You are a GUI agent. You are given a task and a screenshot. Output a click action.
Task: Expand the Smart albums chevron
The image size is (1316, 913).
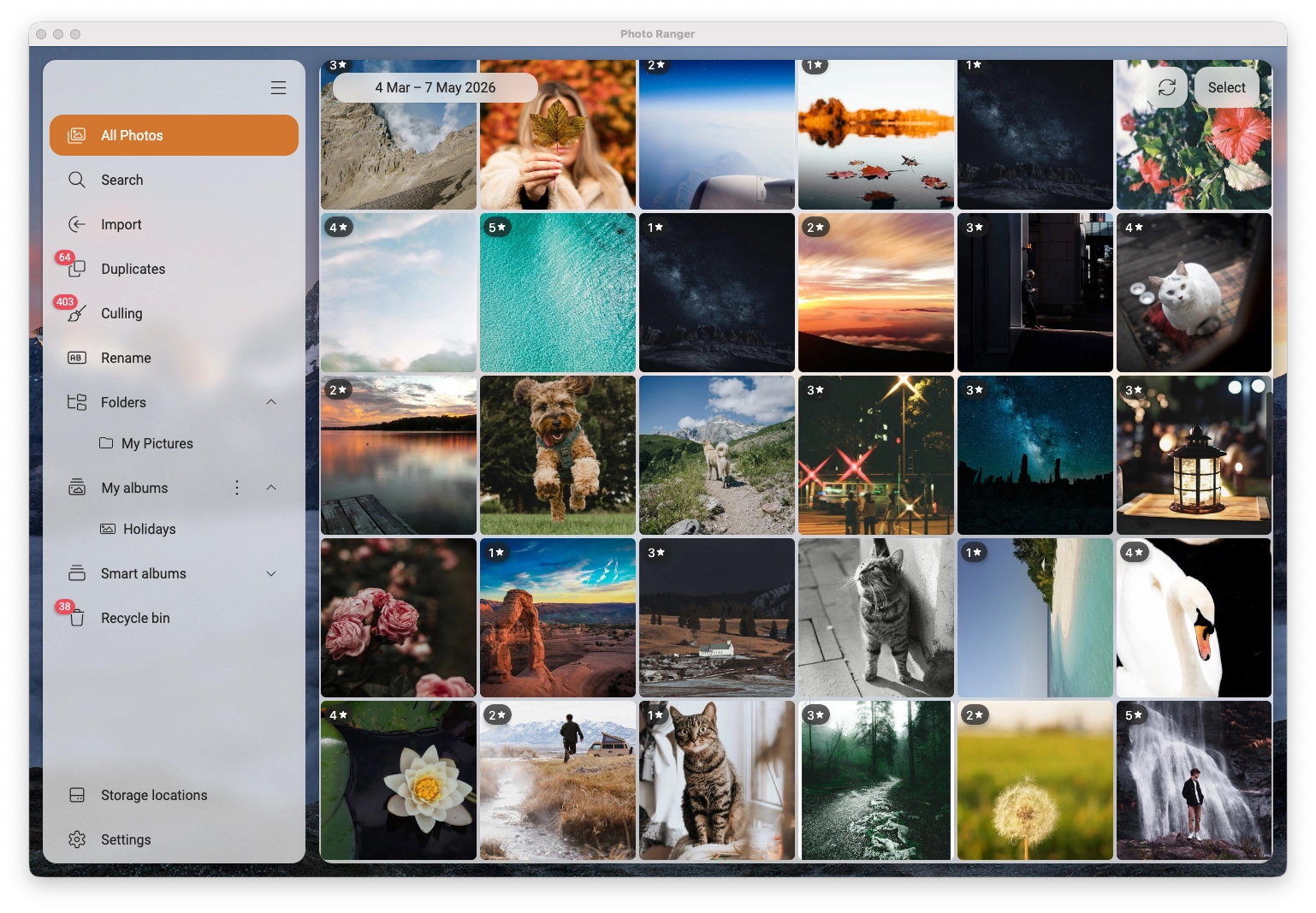point(271,573)
